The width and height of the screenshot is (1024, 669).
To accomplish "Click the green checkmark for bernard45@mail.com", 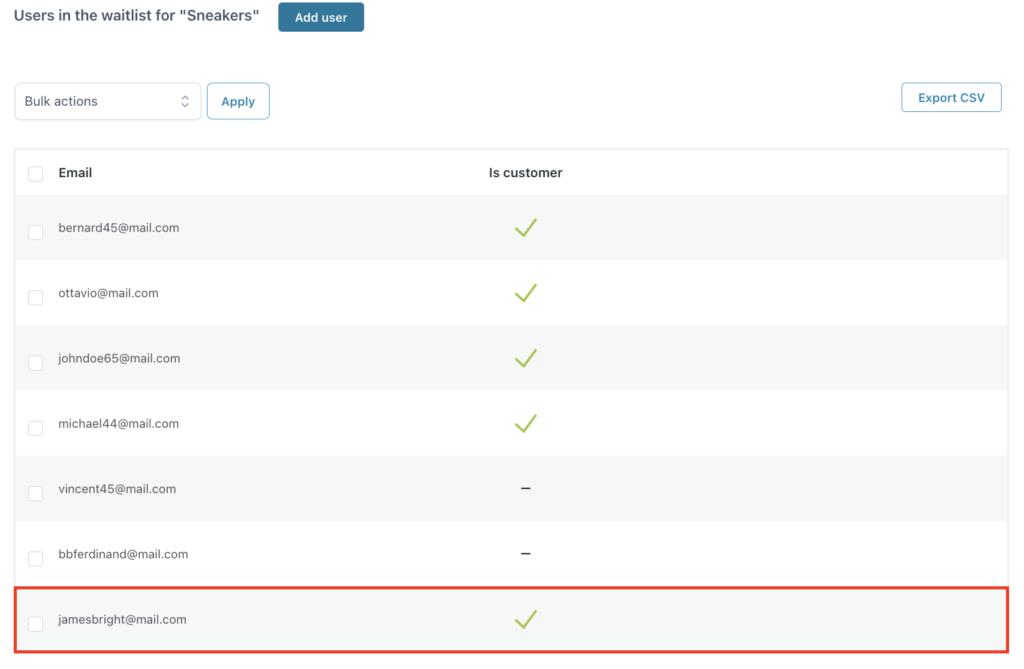I will [525, 227].
